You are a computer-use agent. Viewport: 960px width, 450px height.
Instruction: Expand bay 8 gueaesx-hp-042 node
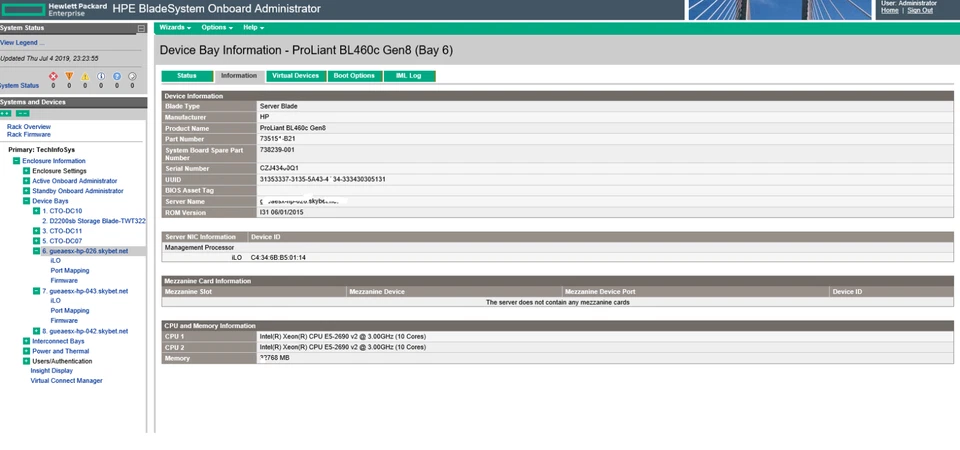pos(36,331)
